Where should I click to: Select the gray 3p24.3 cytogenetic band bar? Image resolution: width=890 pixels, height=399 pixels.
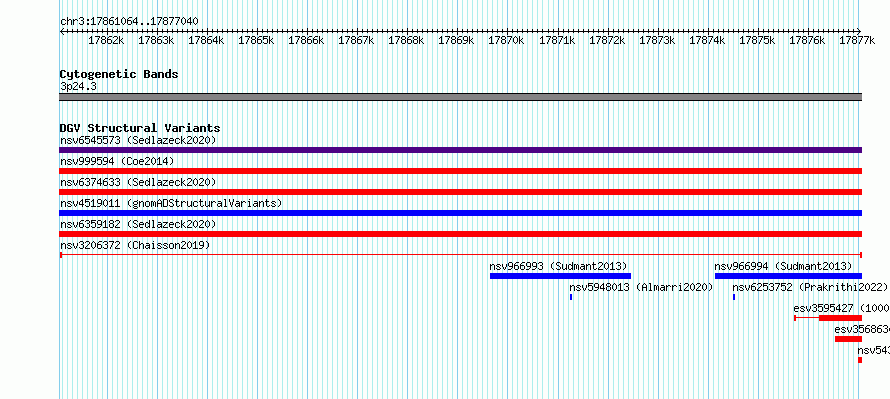460,97
